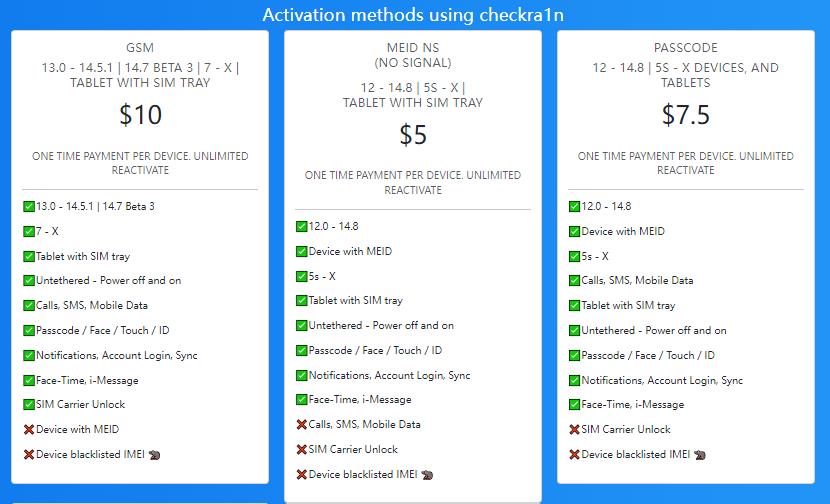Click 'Activation methods using checkra1n' page heading
The width and height of the screenshot is (830, 504).
click(x=413, y=14)
